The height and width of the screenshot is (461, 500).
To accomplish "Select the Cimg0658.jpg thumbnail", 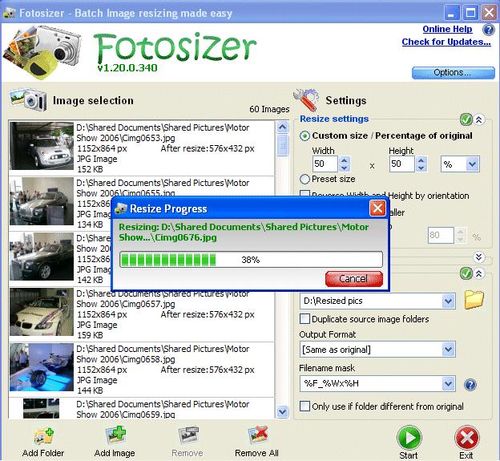I will [42, 367].
